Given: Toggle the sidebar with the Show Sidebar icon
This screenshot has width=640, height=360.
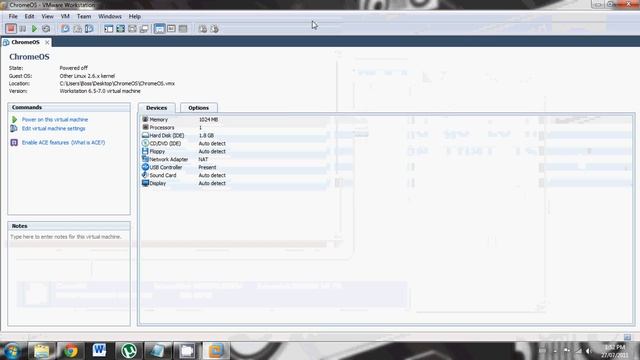Looking at the screenshot, I should tap(109, 29).
